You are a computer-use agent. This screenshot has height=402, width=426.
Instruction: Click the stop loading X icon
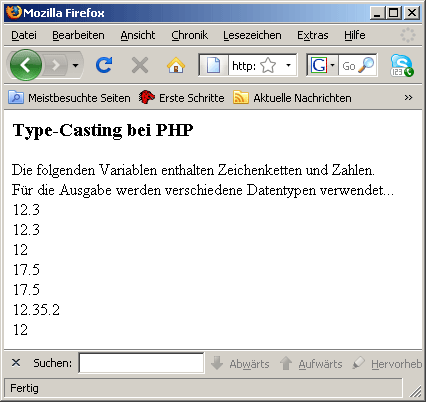coord(140,65)
